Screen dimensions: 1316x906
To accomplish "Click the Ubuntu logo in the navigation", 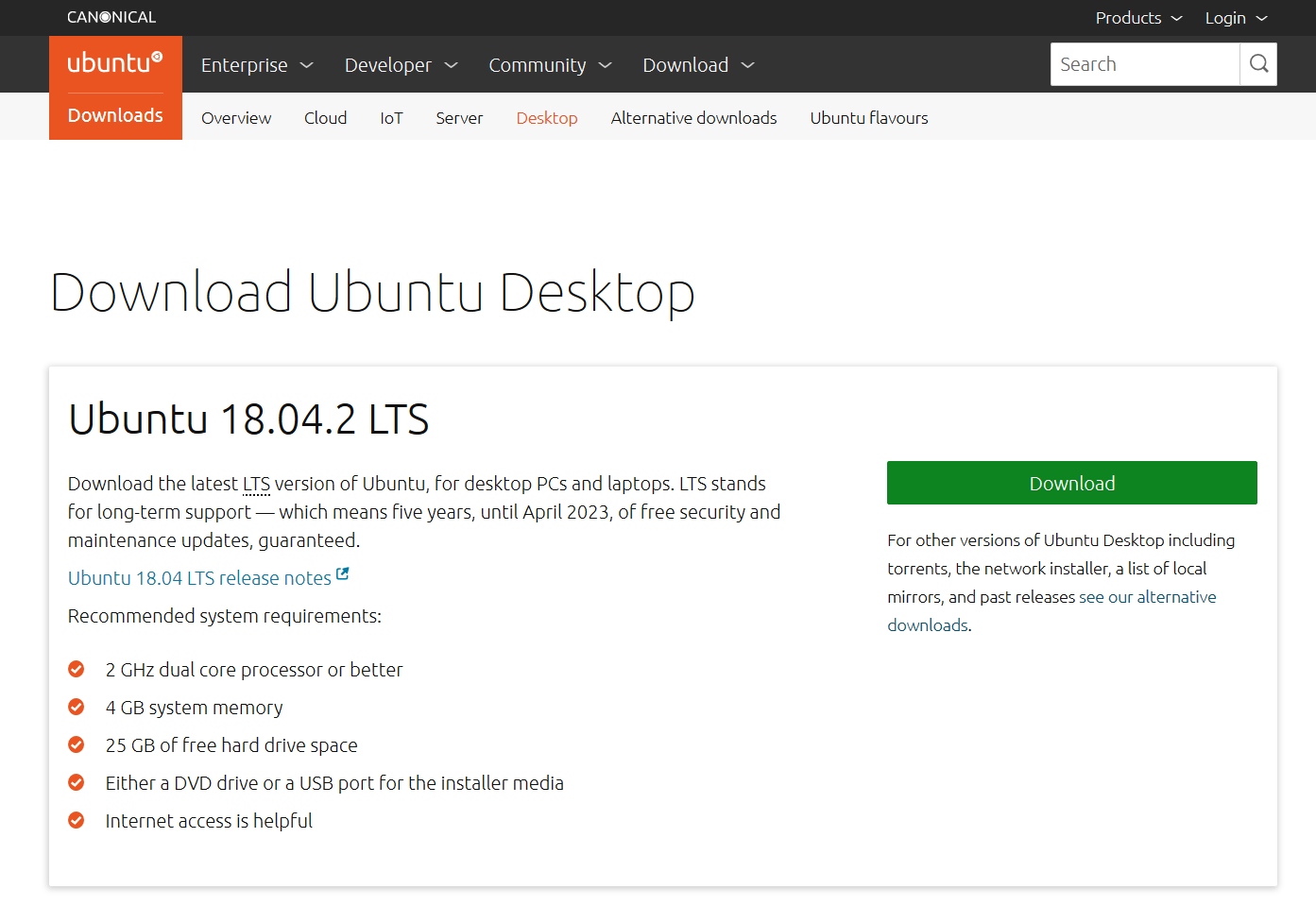I will click(x=113, y=62).
